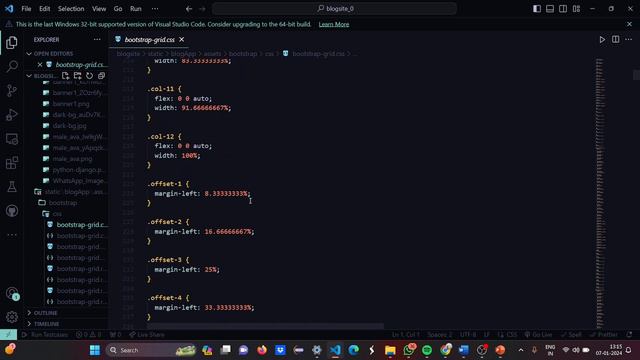Close the bootstrap-grid.css tab
640x360 pixels.
coord(182,40)
